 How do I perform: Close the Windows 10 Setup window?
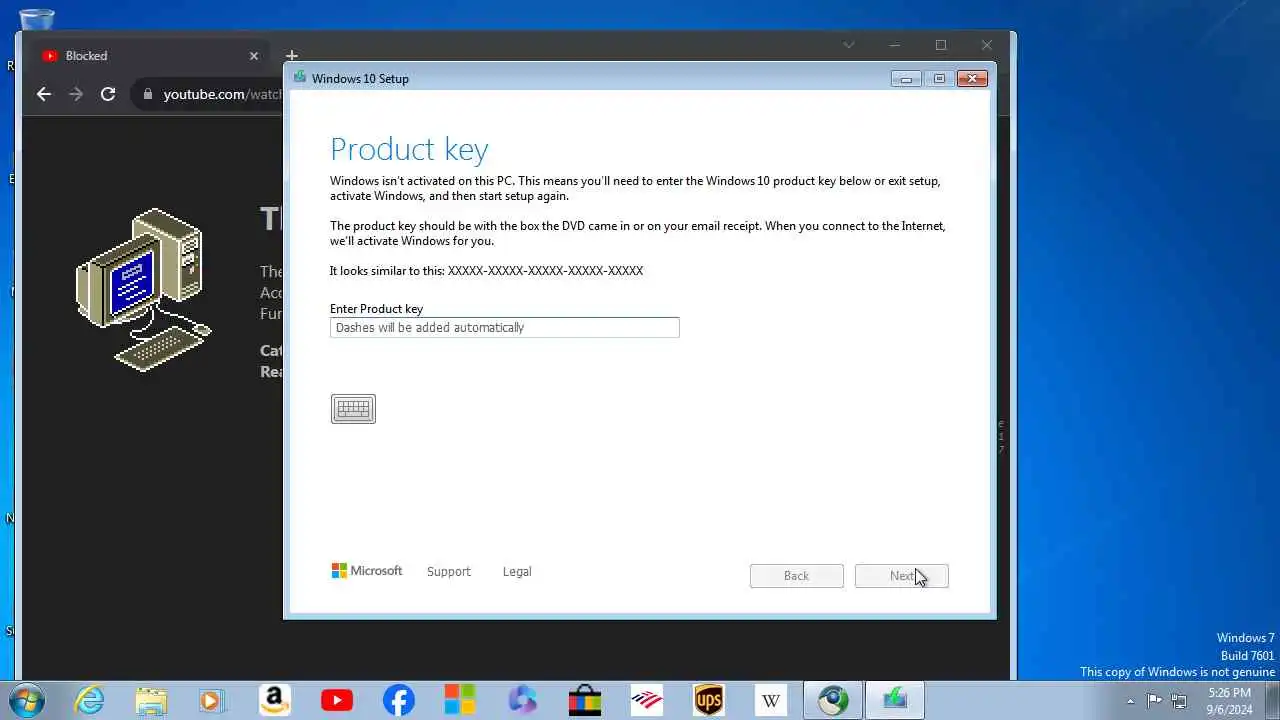pyautogui.click(x=972, y=79)
